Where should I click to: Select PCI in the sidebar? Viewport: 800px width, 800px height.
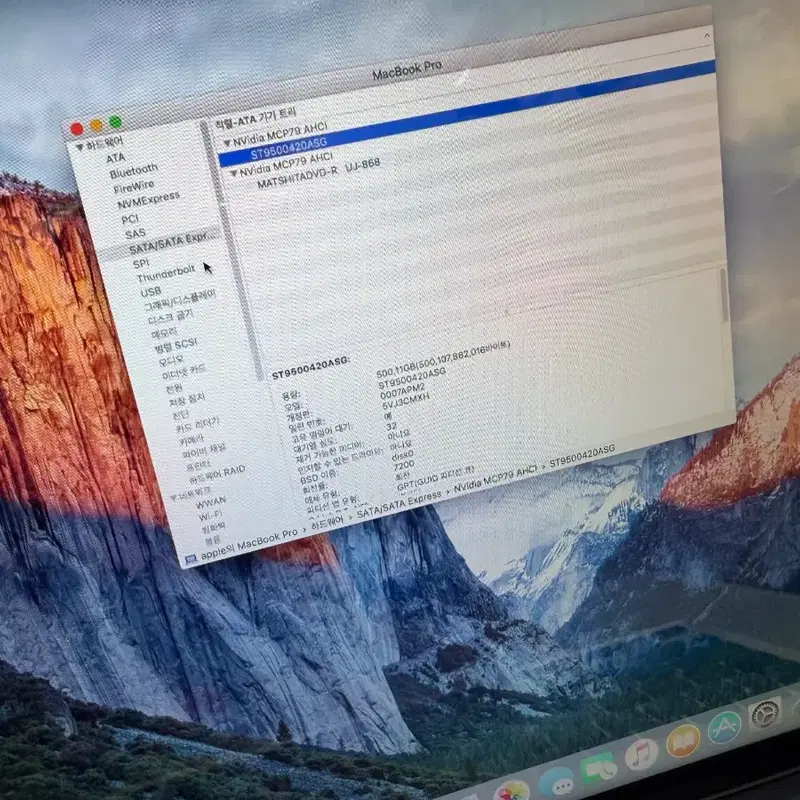click(x=130, y=219)
